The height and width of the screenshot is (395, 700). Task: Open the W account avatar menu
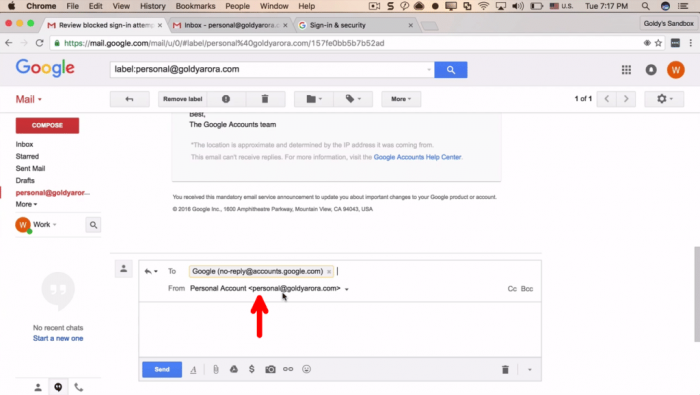pos(675,70)
